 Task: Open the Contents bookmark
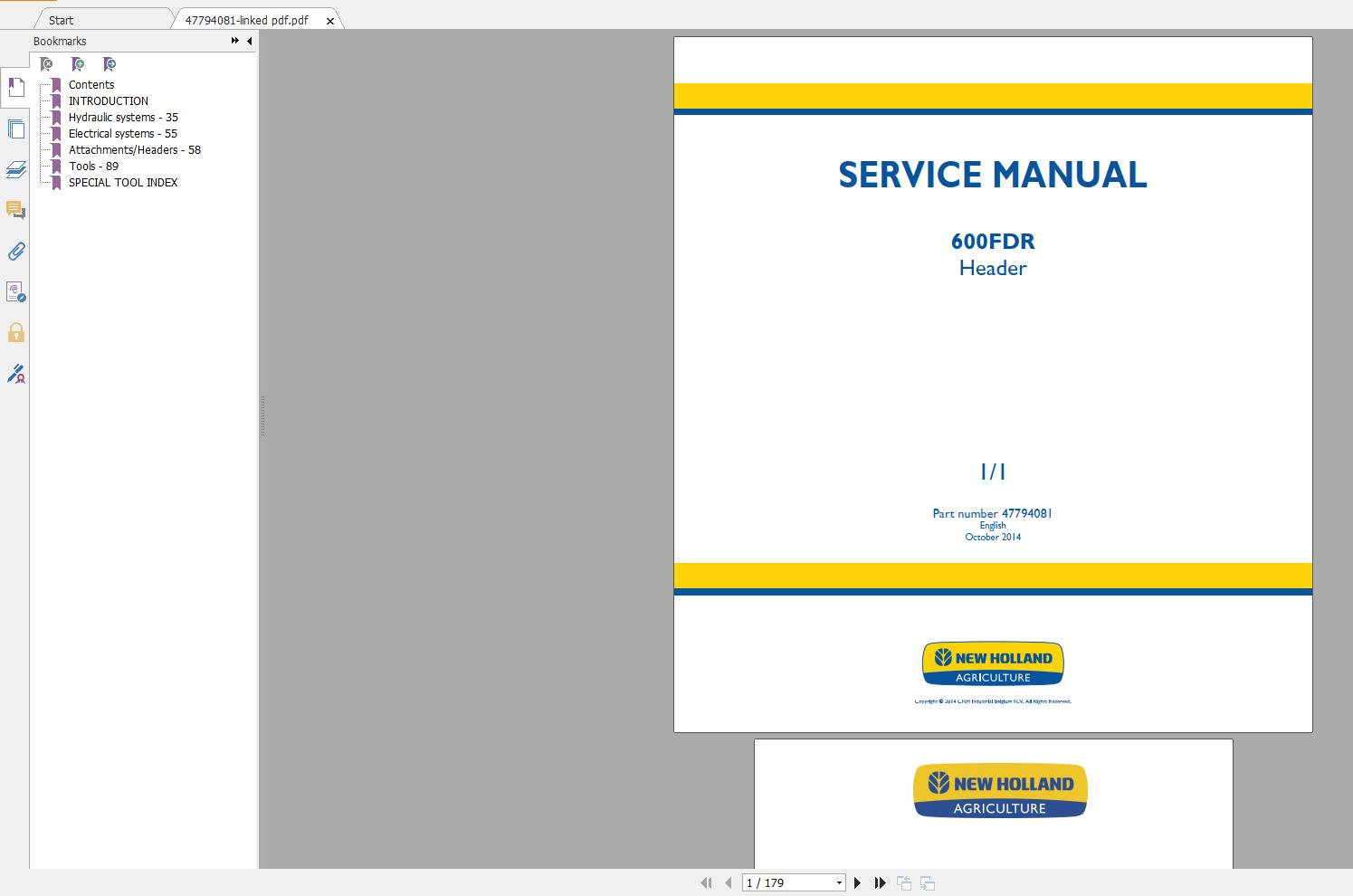(91, 84)
